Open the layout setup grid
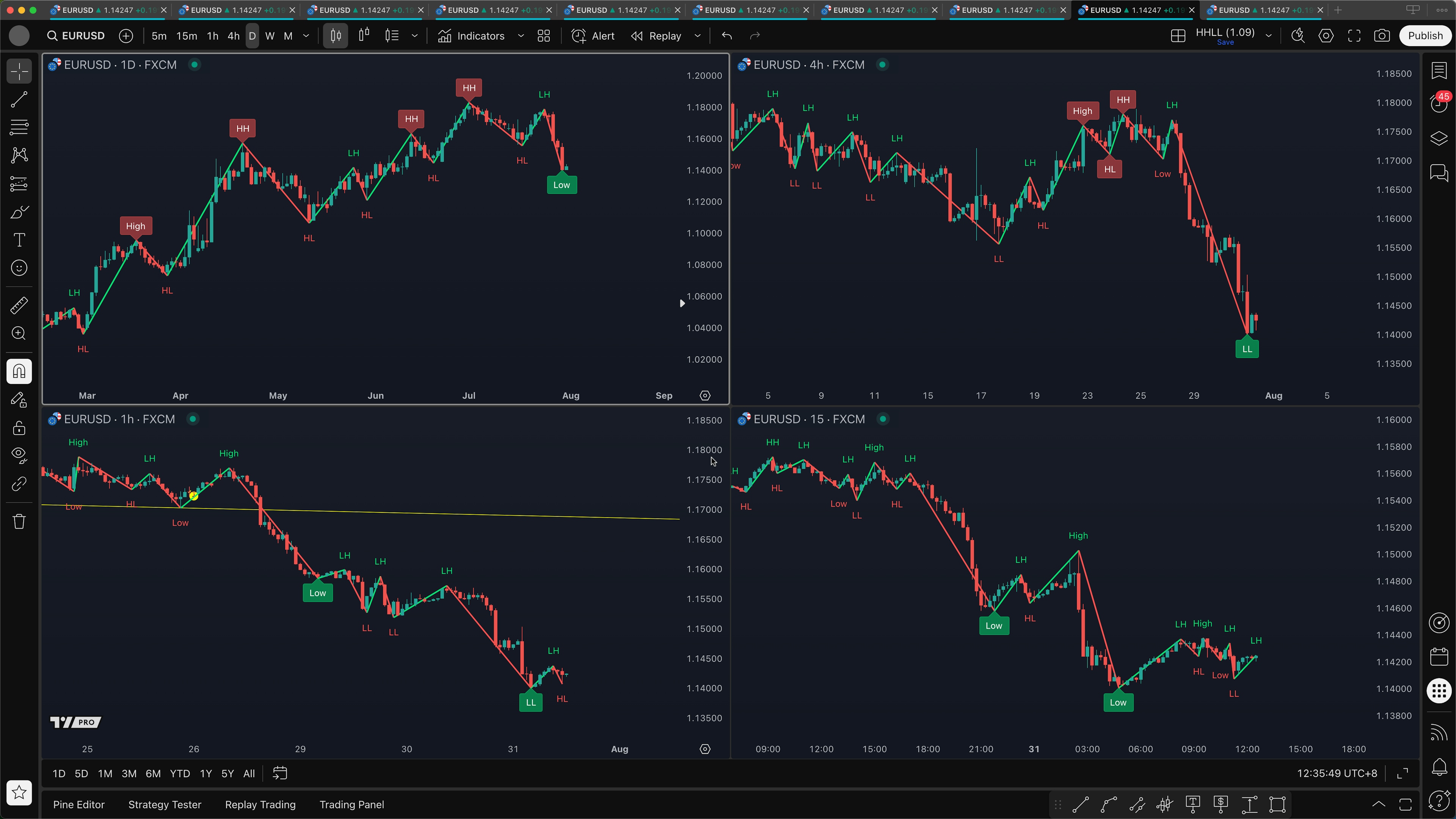The image size is (1456, 819). 1178,36
